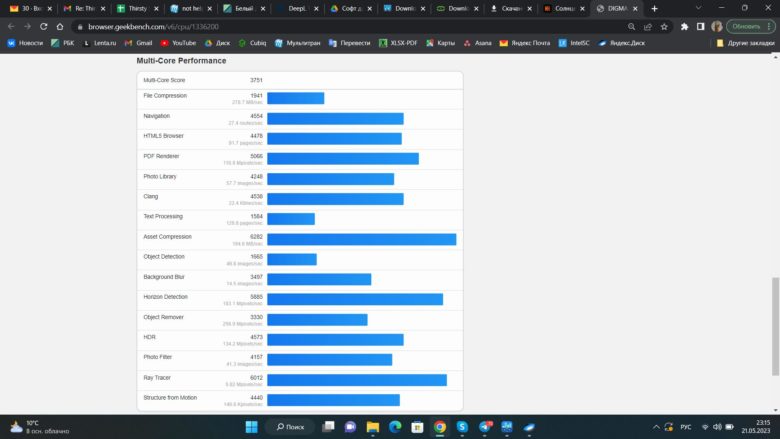Click the taskbar Поиск search box
This screenshot has height=439, width=780.
click(290, 427)
